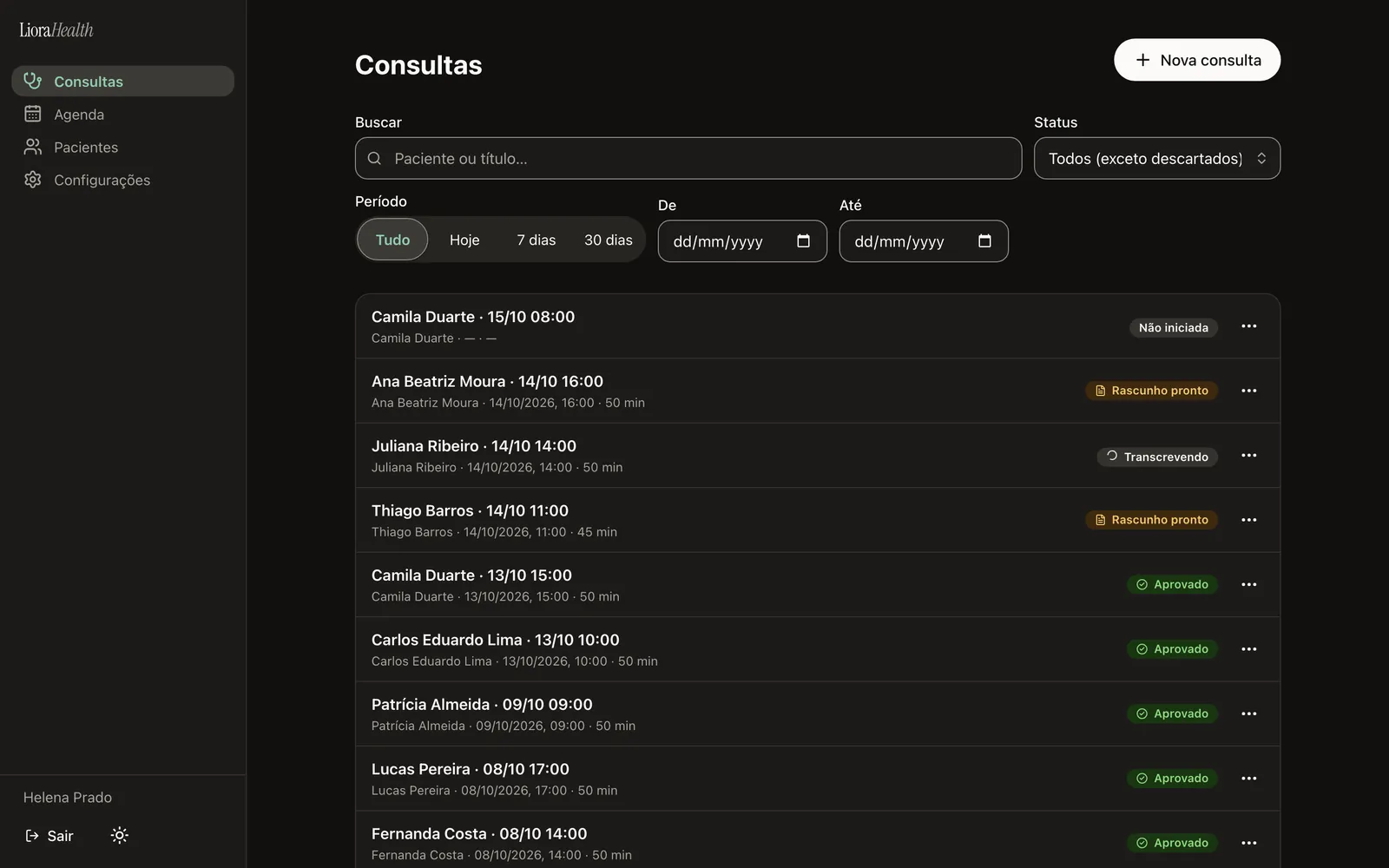This screenshot has height=868, width=1389.
Task: Click the calendar icon next to Agenda
Action: pos(33,114)
